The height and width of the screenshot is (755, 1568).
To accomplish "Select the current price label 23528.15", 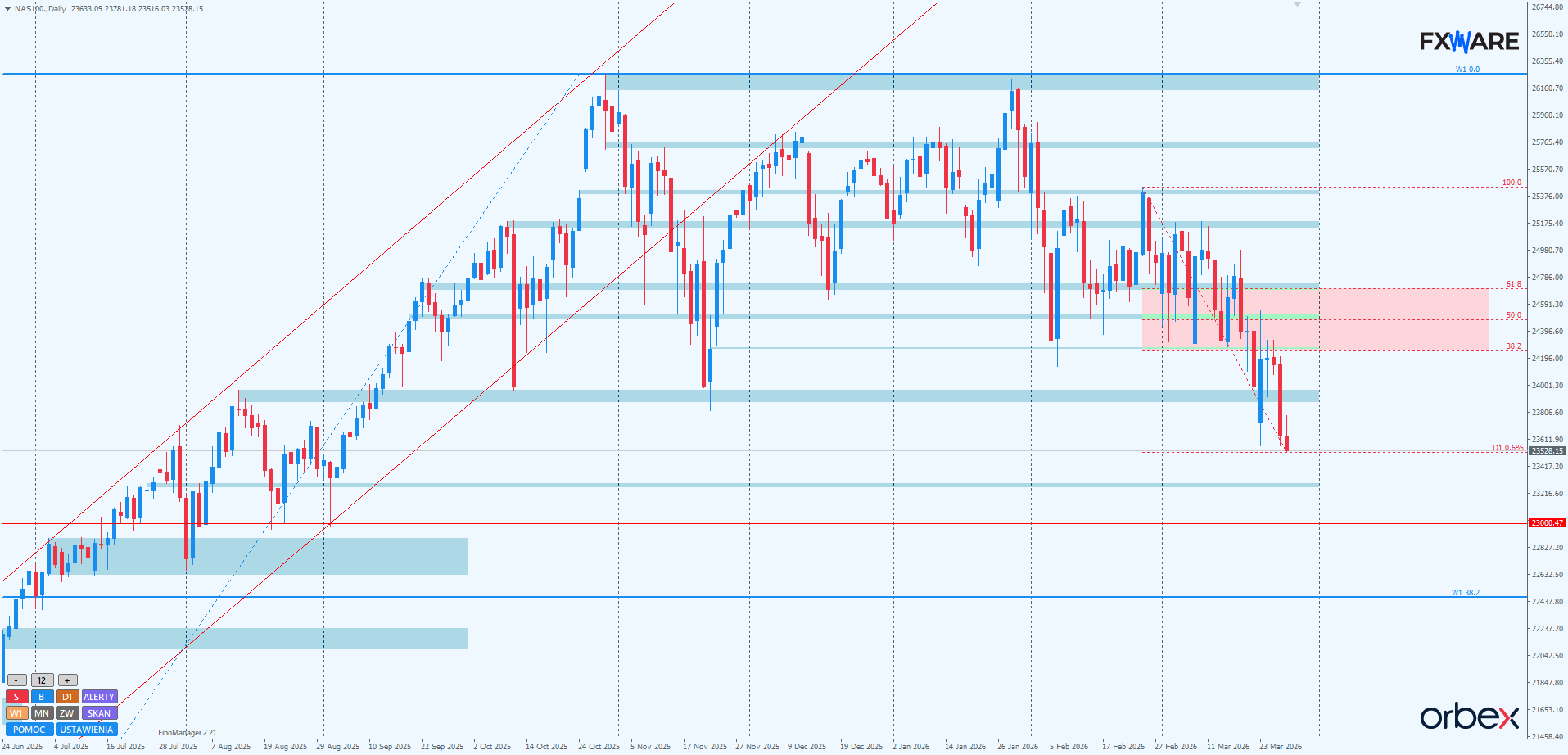I will click(x=1547, y=451).
